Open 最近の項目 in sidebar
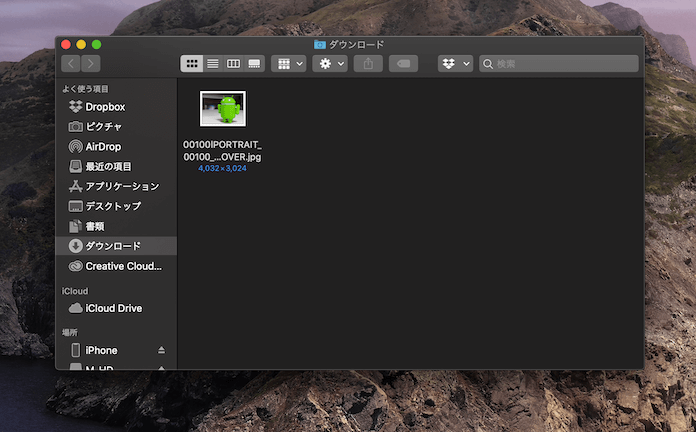Screen dimensions: 696x432 116,166
